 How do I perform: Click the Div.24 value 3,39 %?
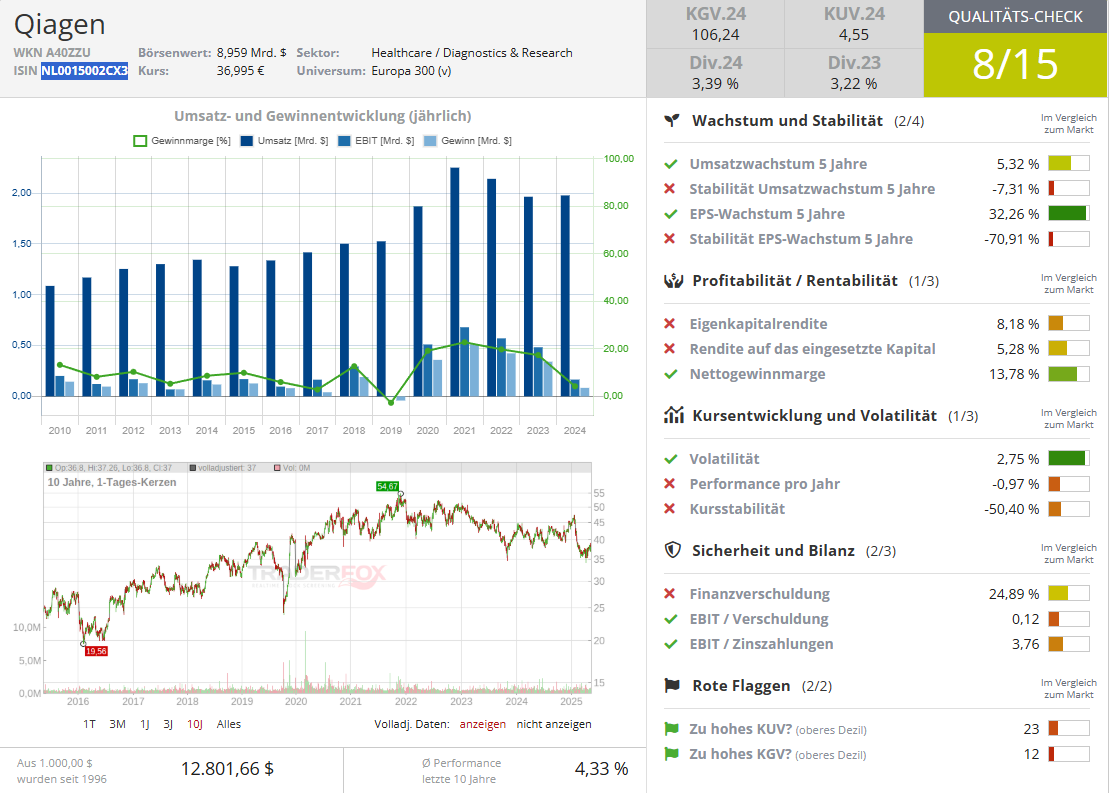click(715, 84)
